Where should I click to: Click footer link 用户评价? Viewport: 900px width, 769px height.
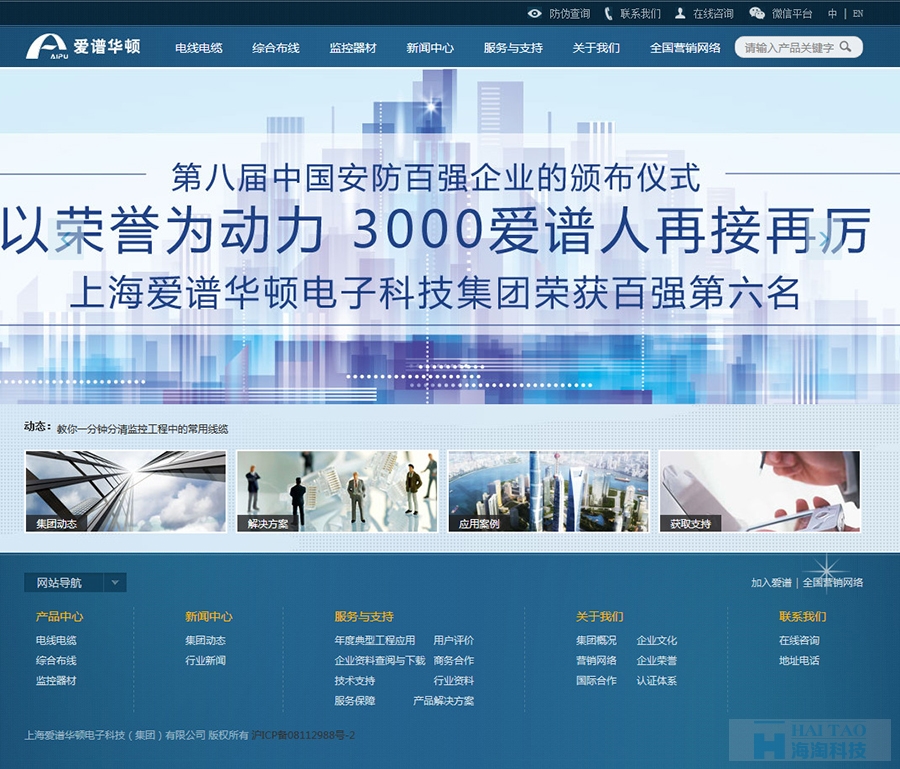pos(453,640)
